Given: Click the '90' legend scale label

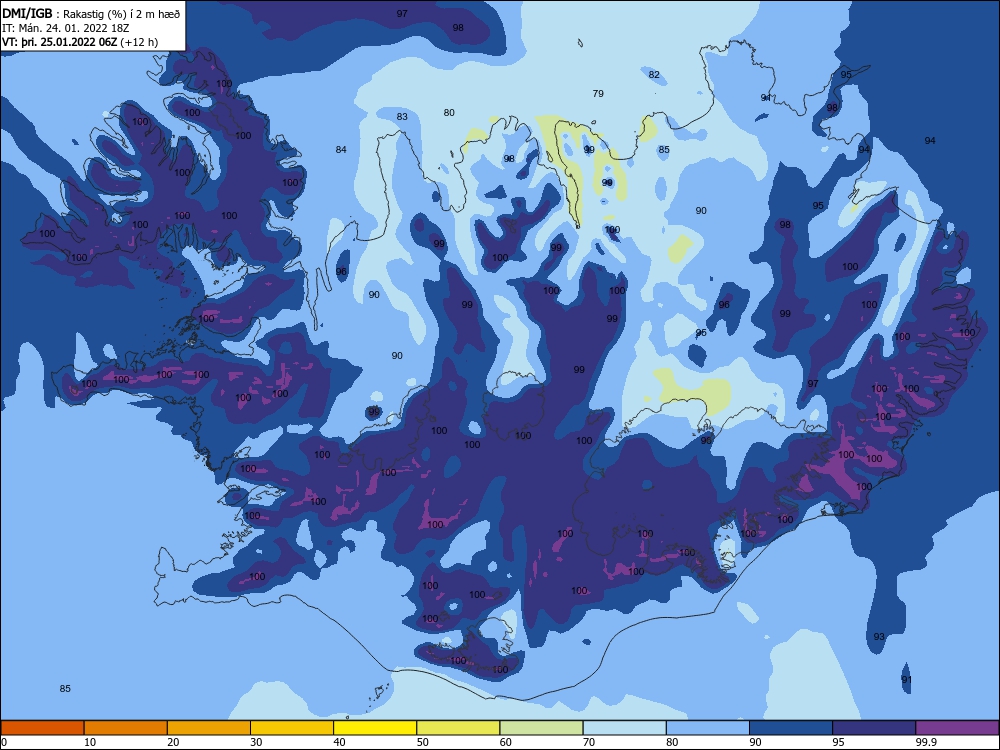Looking at the screenshot, I should tap(755, 742).
